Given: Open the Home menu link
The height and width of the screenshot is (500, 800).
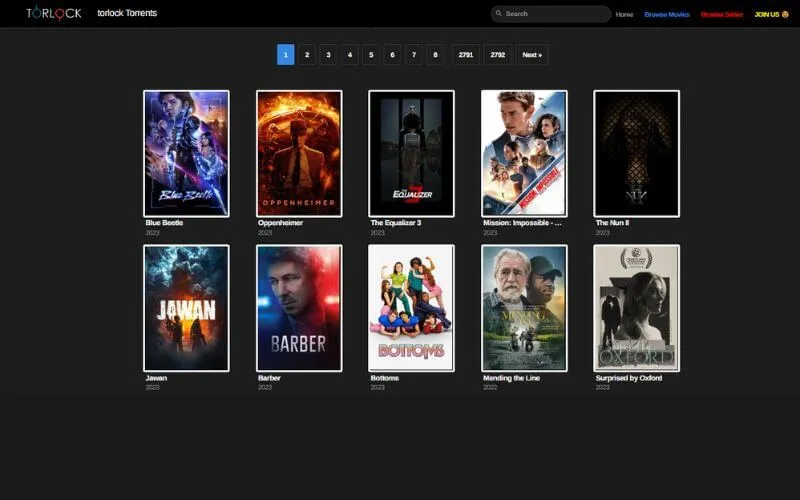Looking at the screenshot, I should (624, 14).
